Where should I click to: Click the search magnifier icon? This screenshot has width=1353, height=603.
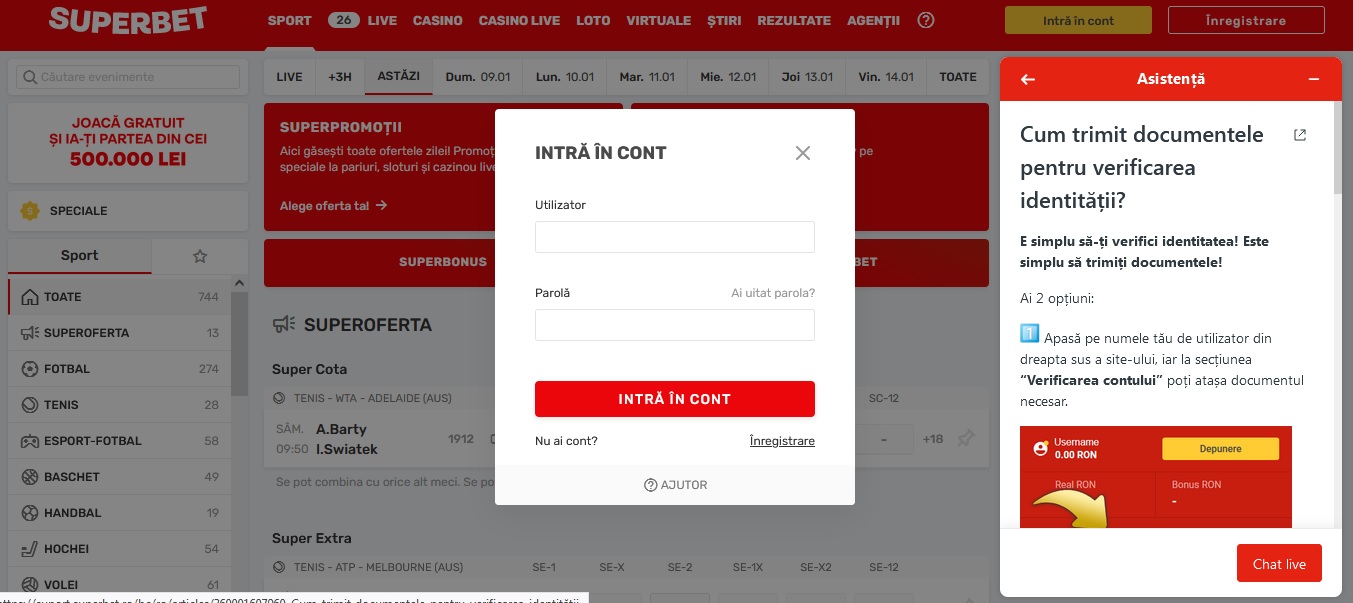click(29, 77)
